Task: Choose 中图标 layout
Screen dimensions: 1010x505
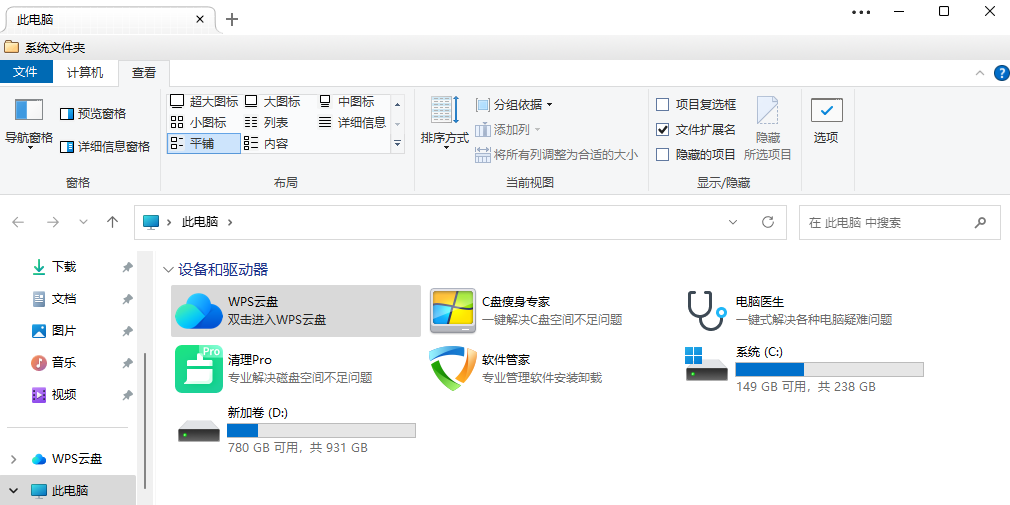Action: tap(347, 102)
